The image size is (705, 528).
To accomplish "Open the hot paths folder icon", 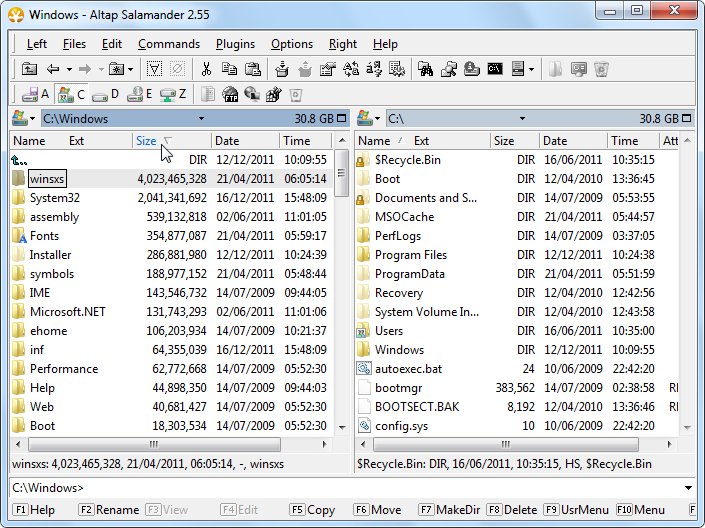I will coord(117,69).
